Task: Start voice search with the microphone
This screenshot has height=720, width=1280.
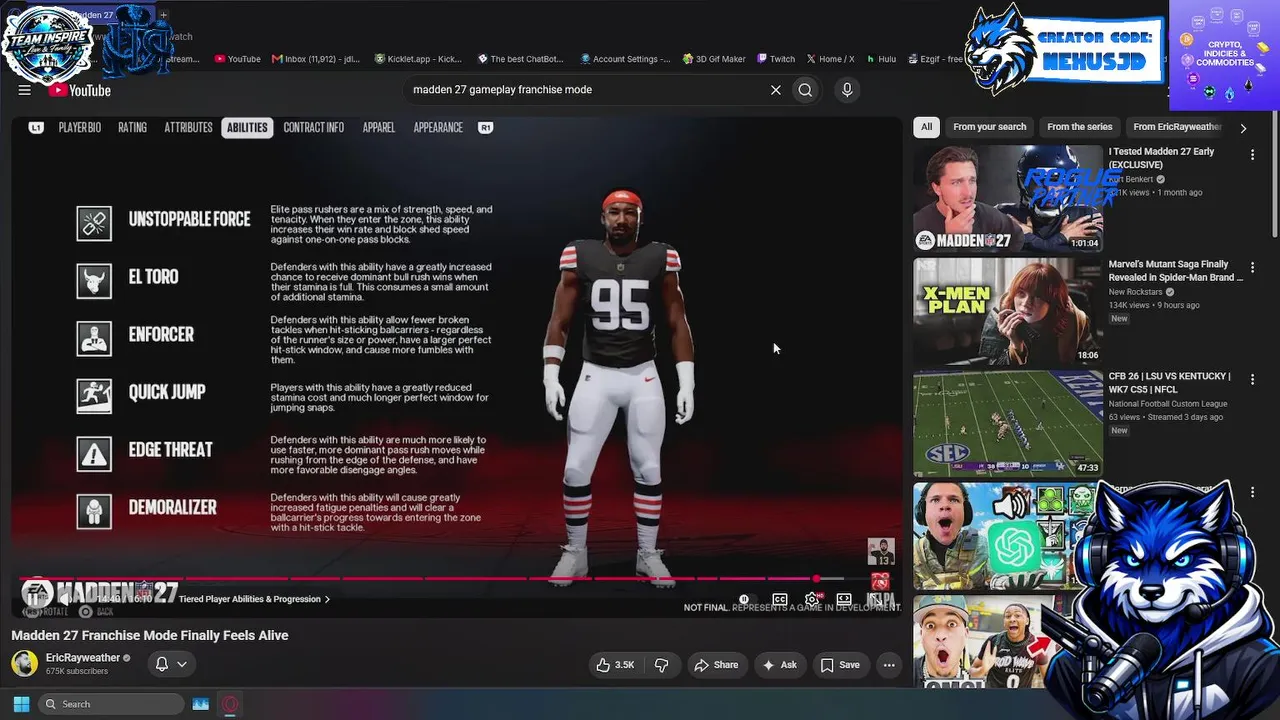Action: [847, 90]
